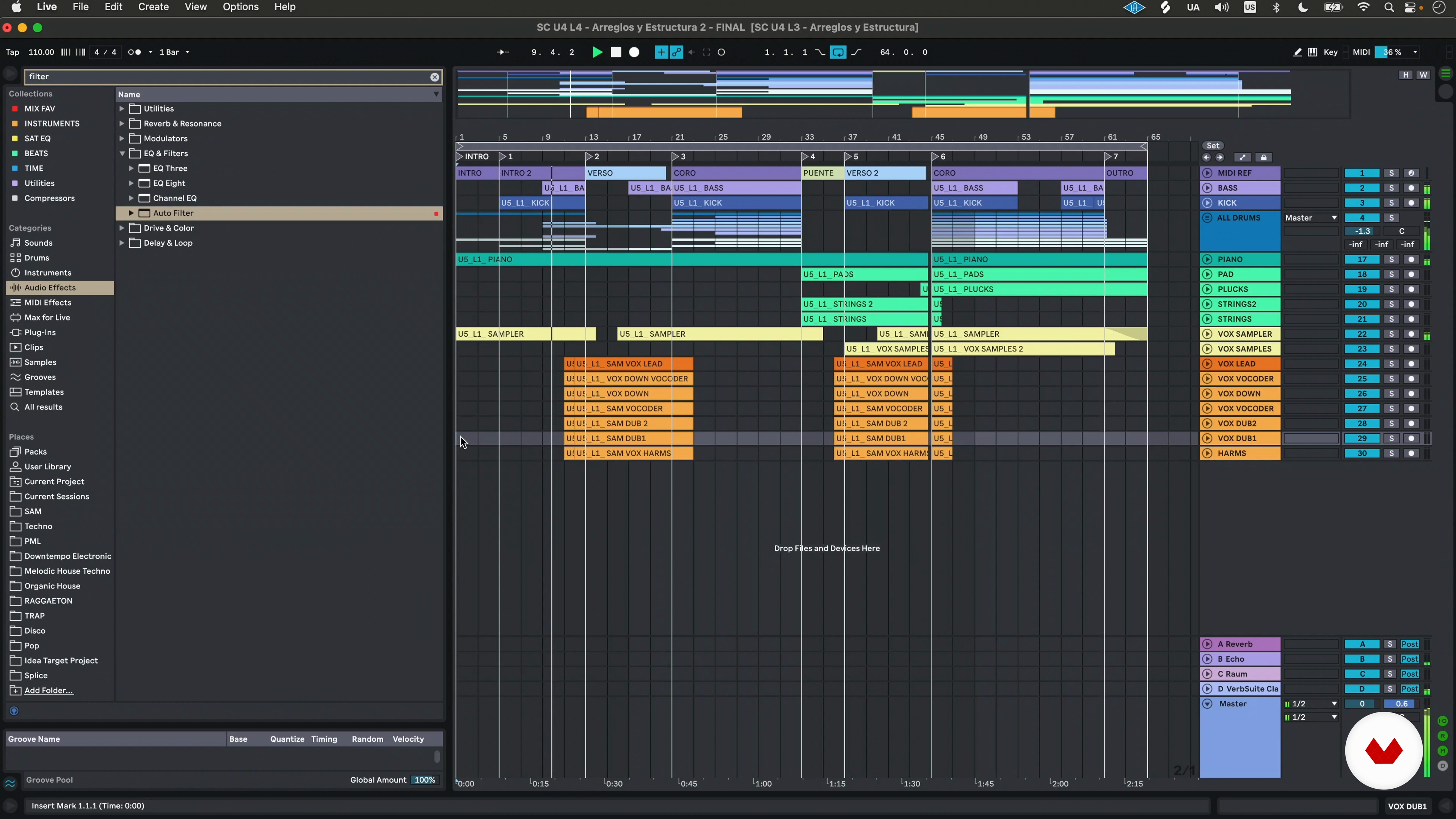Click Follow playback arrow icon
1456x819 pixels.
pos(502,52)
